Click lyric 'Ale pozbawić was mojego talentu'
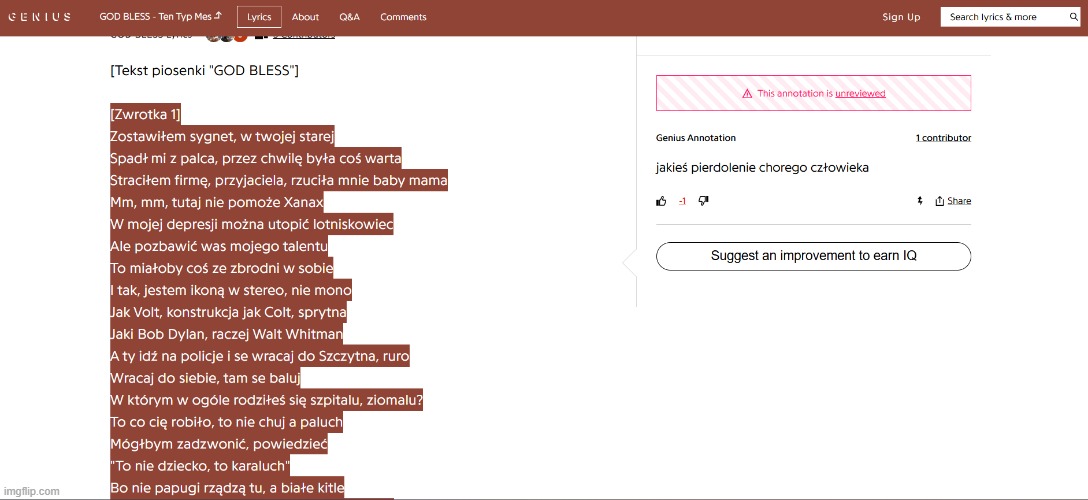Viewport: 1088px width, 500px height. point(219,247)
